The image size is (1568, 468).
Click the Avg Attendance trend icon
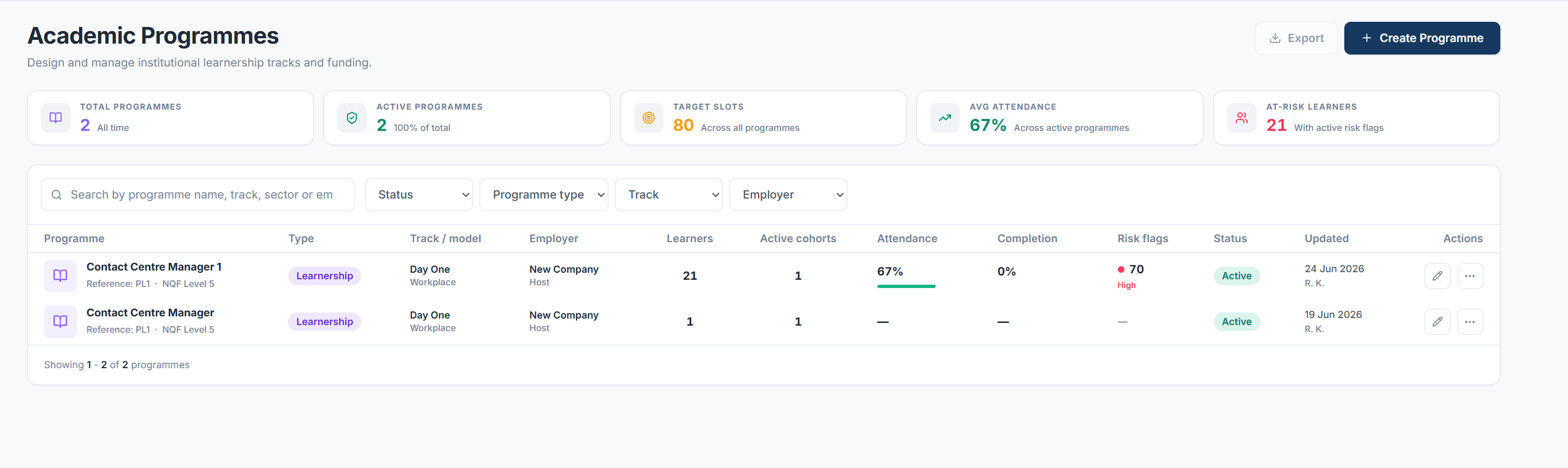pos(945,118)
